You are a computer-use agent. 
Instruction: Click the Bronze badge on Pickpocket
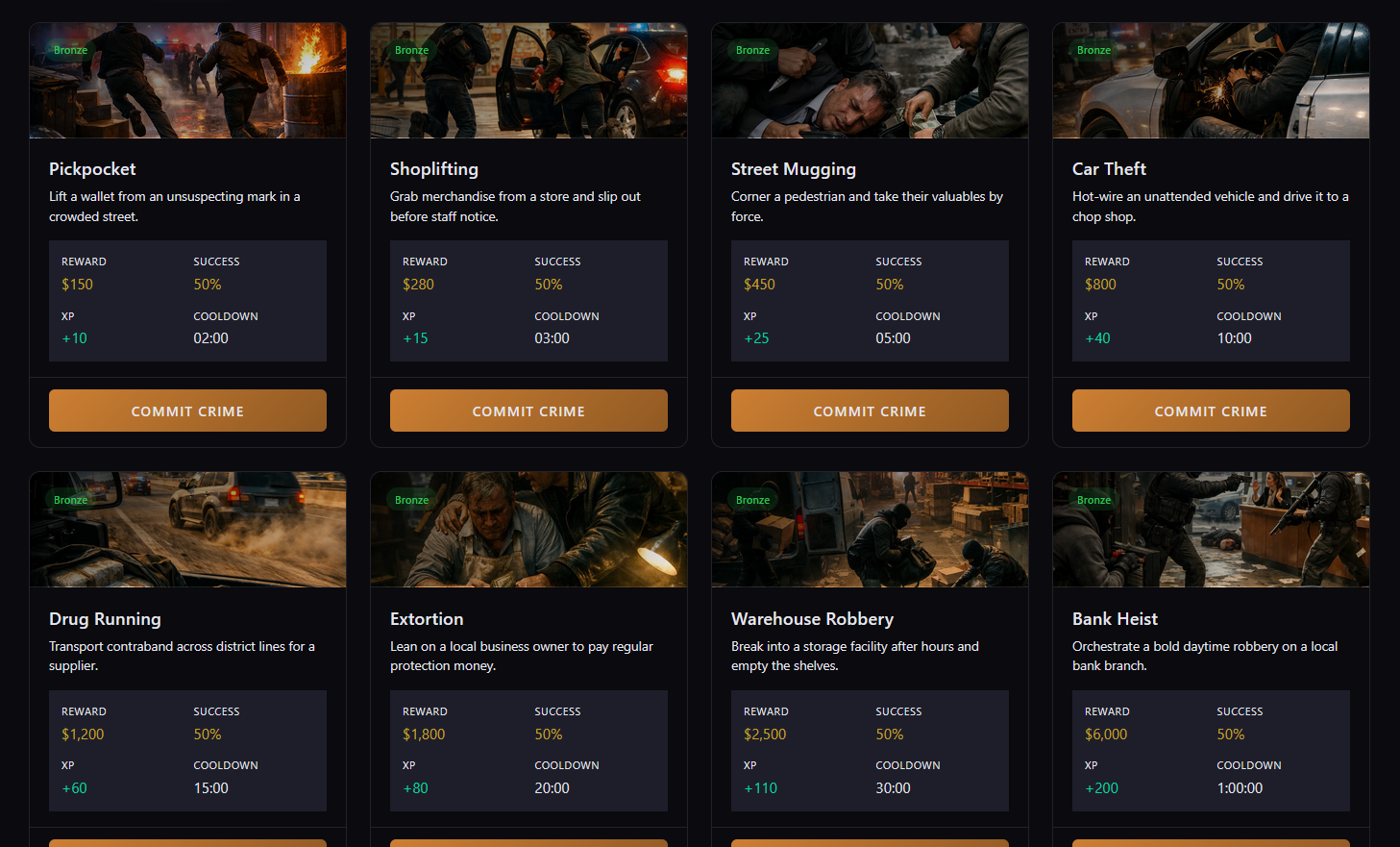[70, 50]
